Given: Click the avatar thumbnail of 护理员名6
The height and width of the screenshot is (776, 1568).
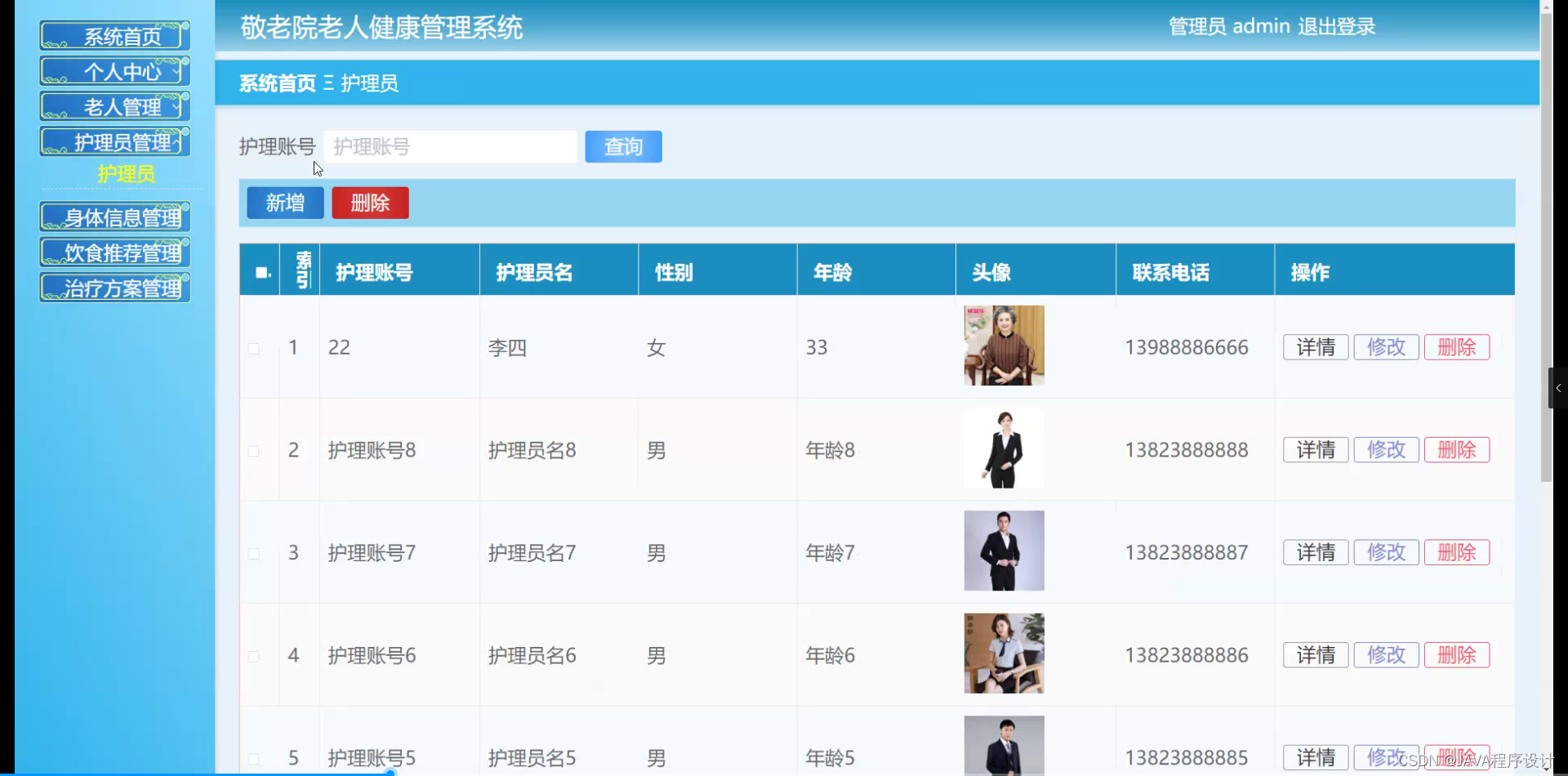Looking at the screenshot, I should coord(1004,653).
